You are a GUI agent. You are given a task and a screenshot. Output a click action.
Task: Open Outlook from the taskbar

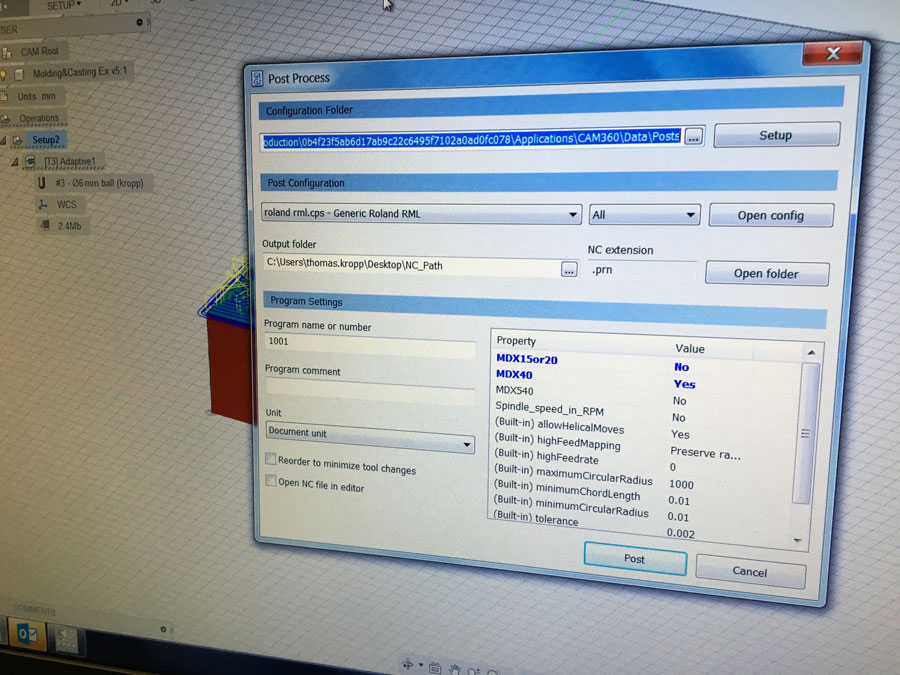(x=27, y=634)
